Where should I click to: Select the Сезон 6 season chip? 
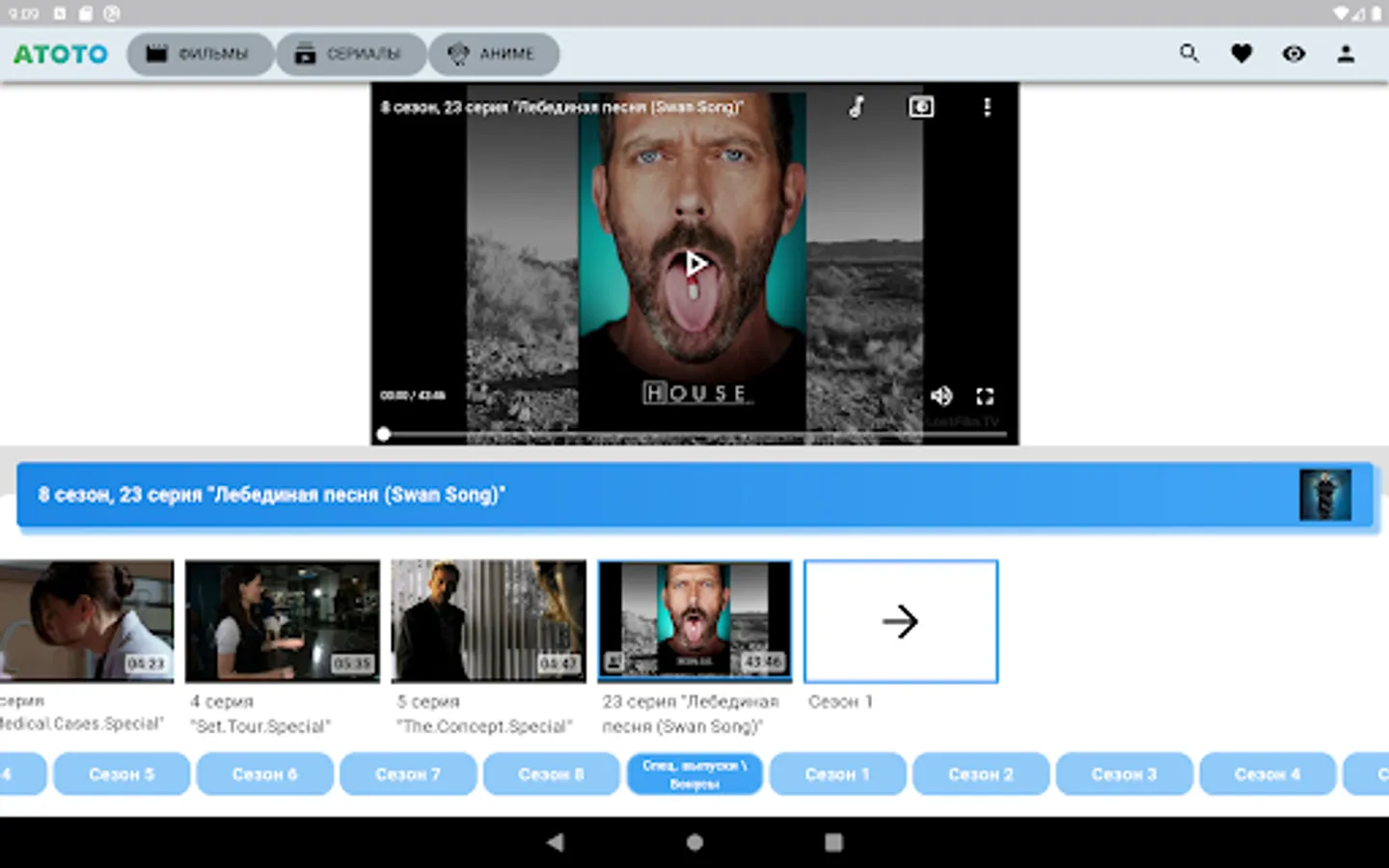coord(264,774)
